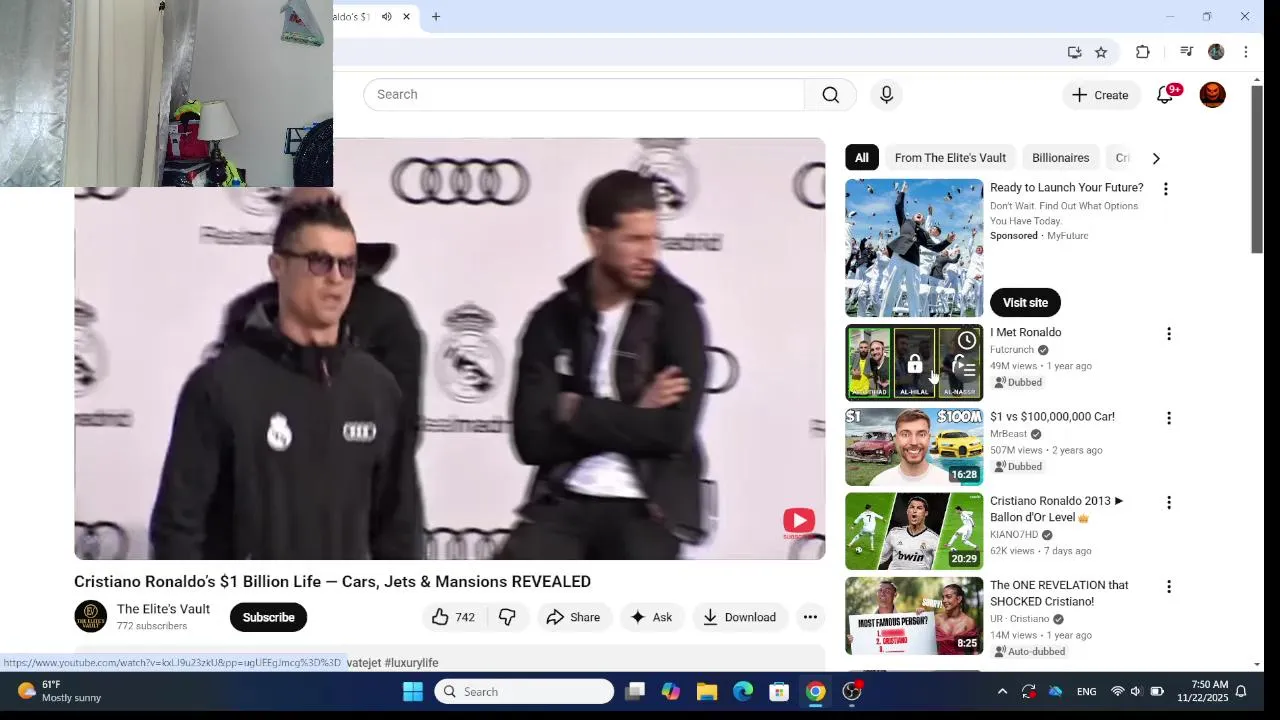Open Microsoft Edge from the taskbar
Image resolution: width=1280 pixels, height=720 pixels.
tap(743, 692)
